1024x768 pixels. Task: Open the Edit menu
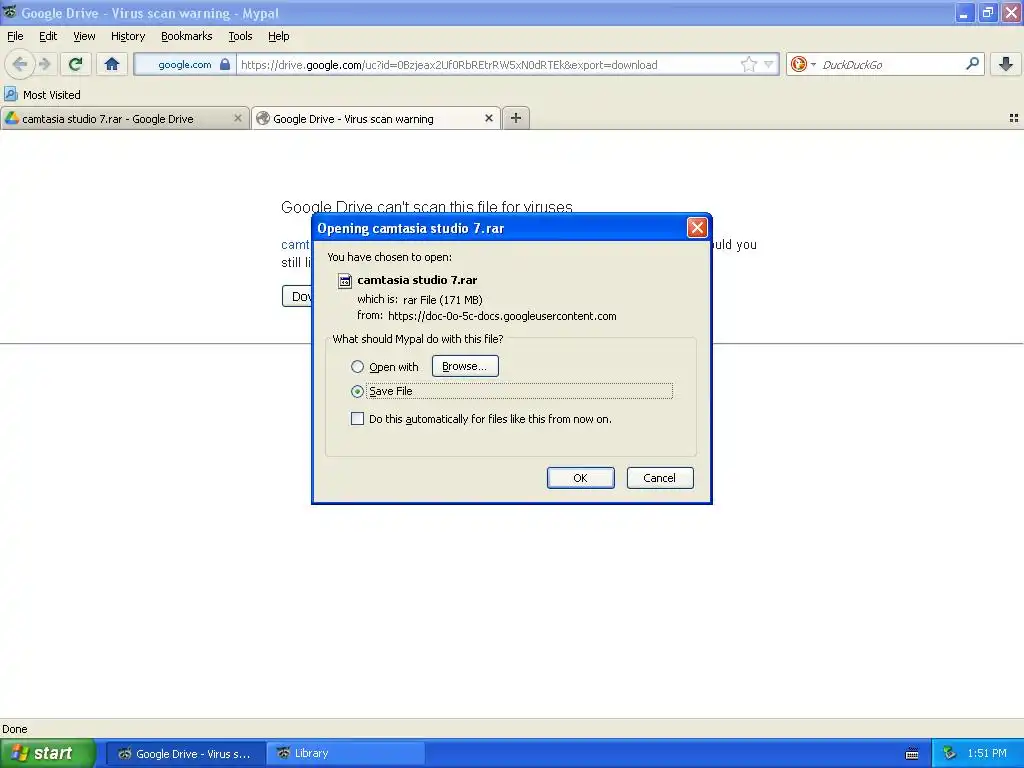pos(48,36)
